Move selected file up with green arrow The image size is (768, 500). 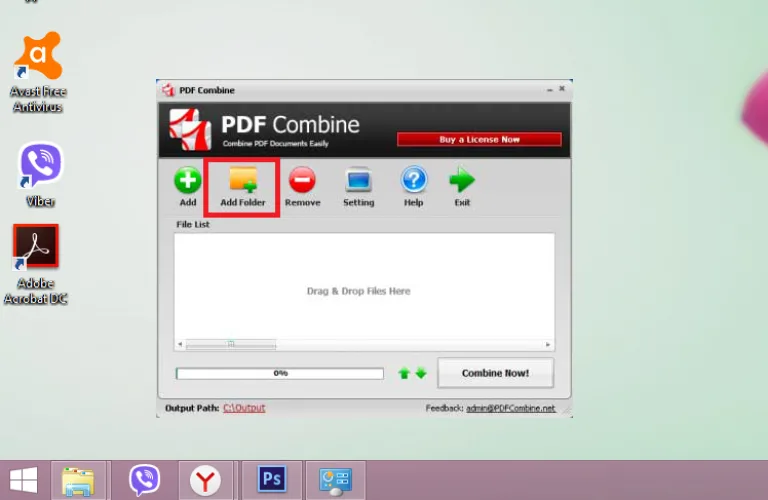[404, 374]
